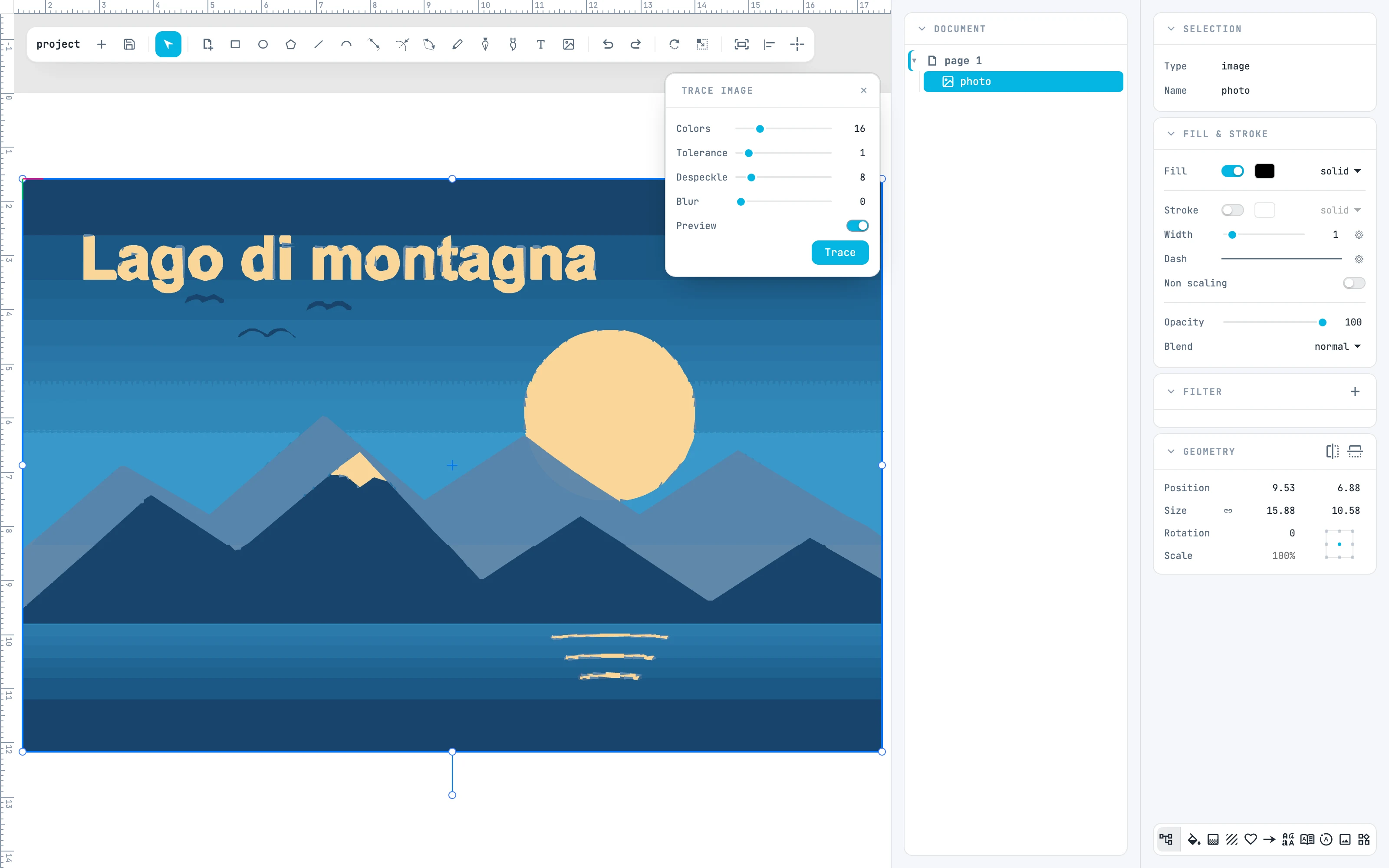Save the project with the disk icon

(129, 44)
